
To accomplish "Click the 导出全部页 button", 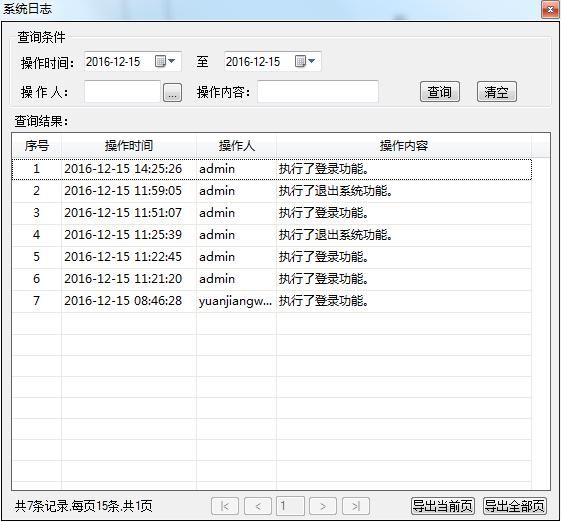I will 514,506.
